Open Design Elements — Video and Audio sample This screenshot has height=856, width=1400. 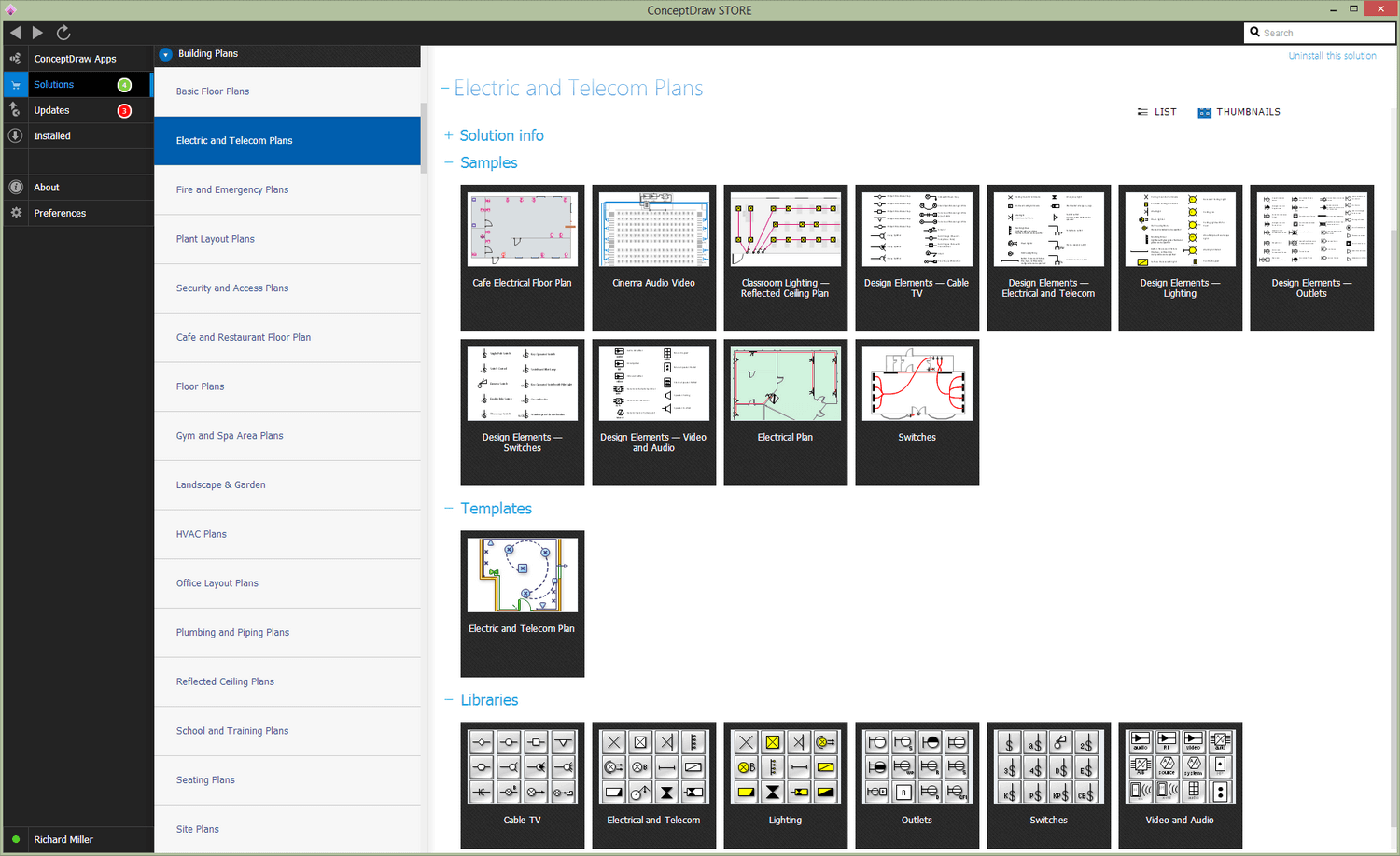tap(654, 413)
